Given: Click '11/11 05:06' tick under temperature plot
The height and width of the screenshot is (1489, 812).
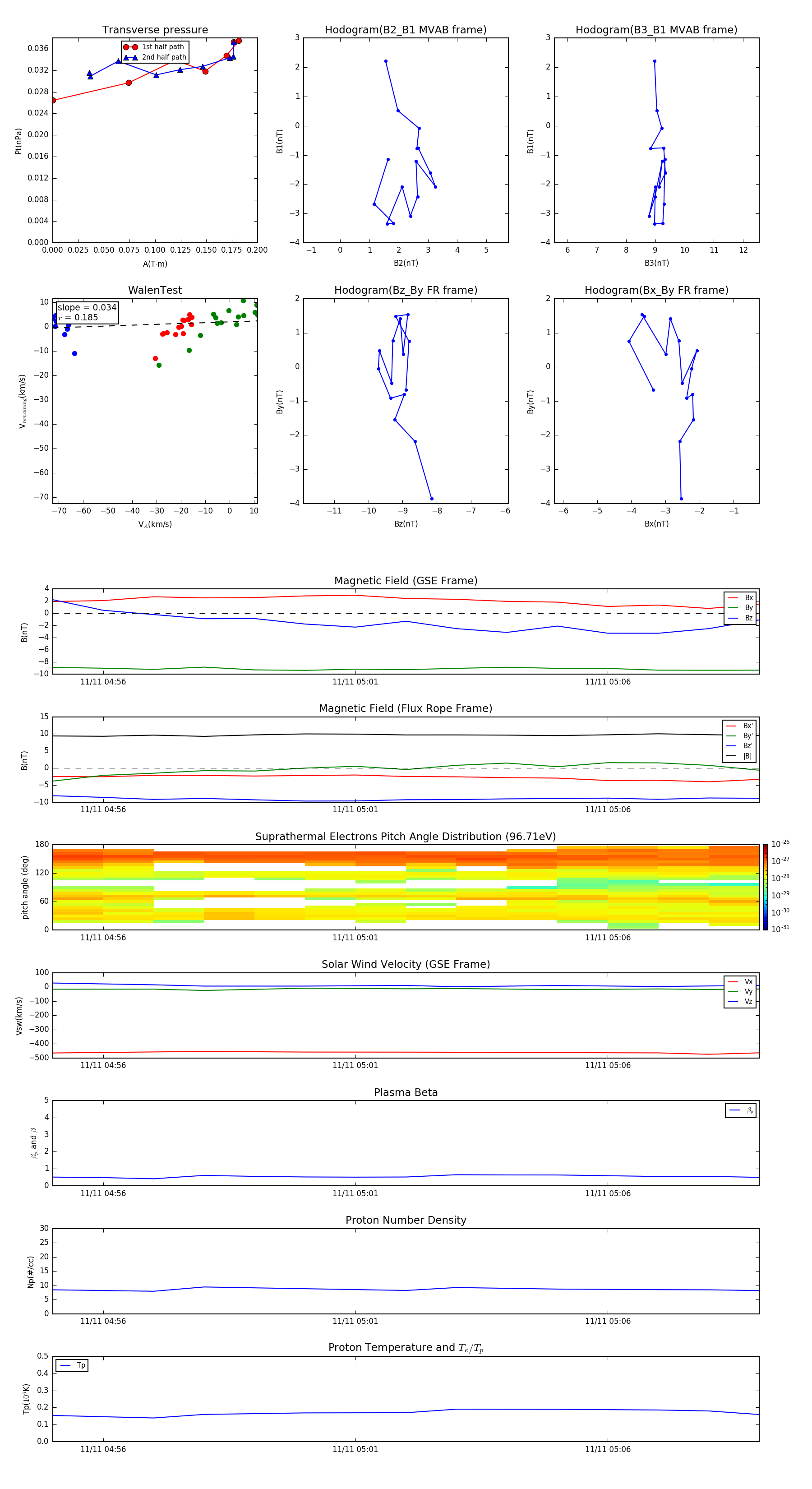Looking at the screenshot, I should [607, 1450].
